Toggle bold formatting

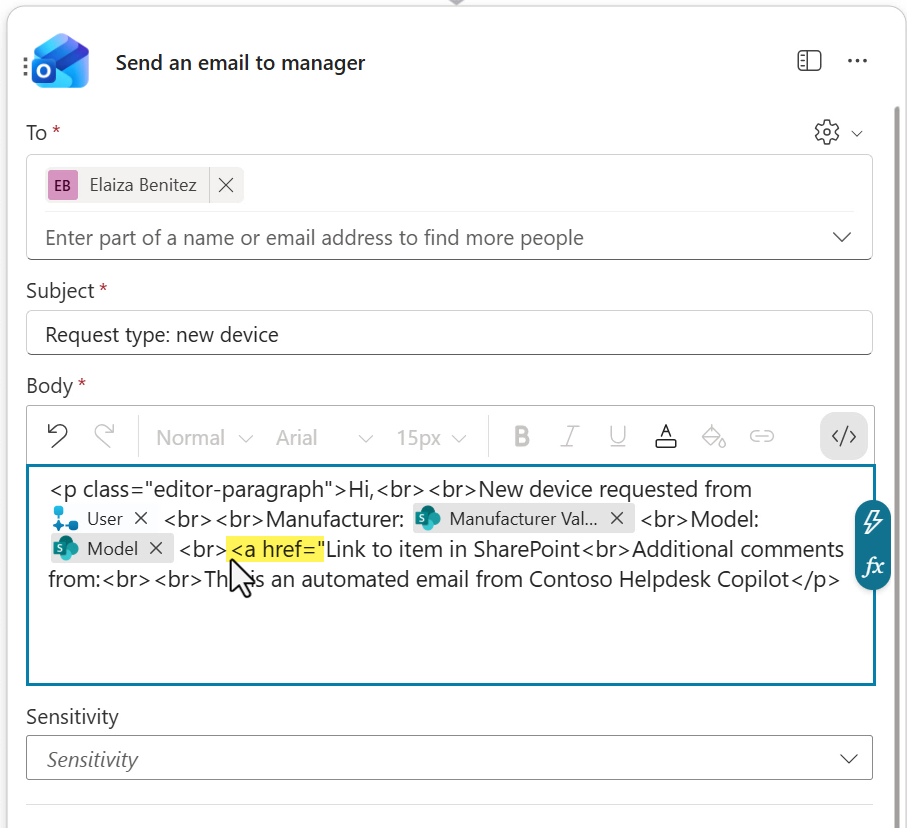(x=521, y=437)
